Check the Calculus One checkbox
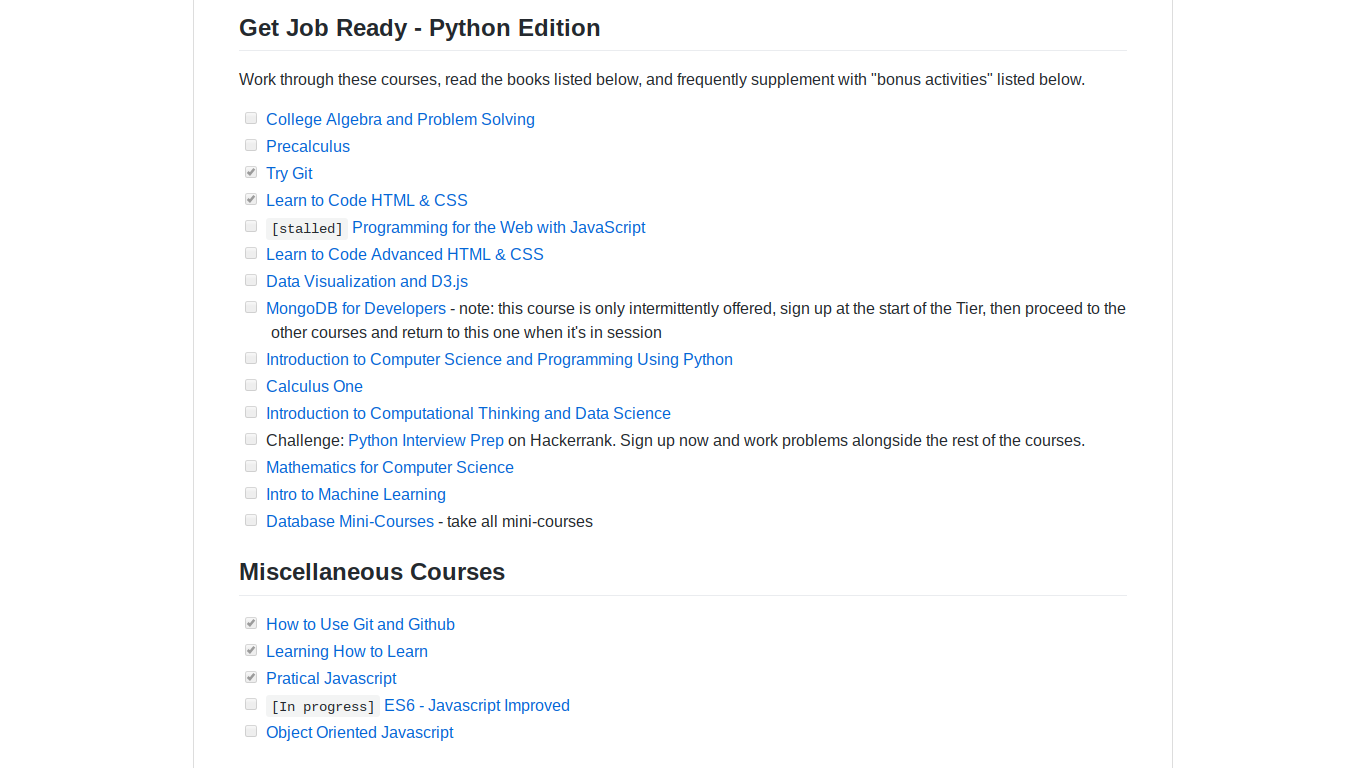 (x=251, y=385)
